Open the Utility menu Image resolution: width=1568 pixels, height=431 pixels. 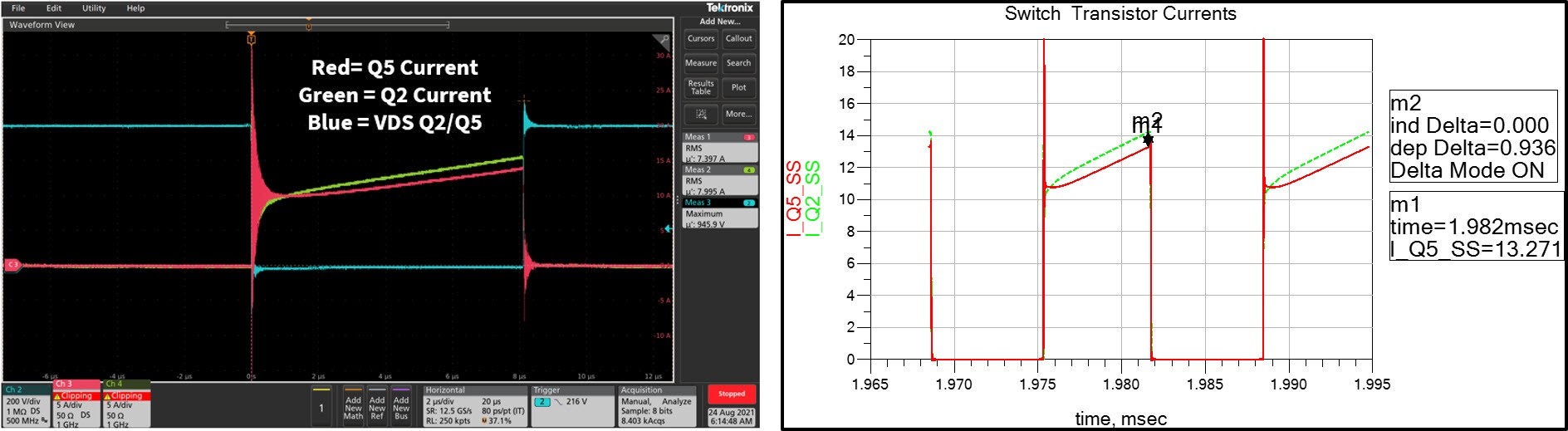coord(94,8)
